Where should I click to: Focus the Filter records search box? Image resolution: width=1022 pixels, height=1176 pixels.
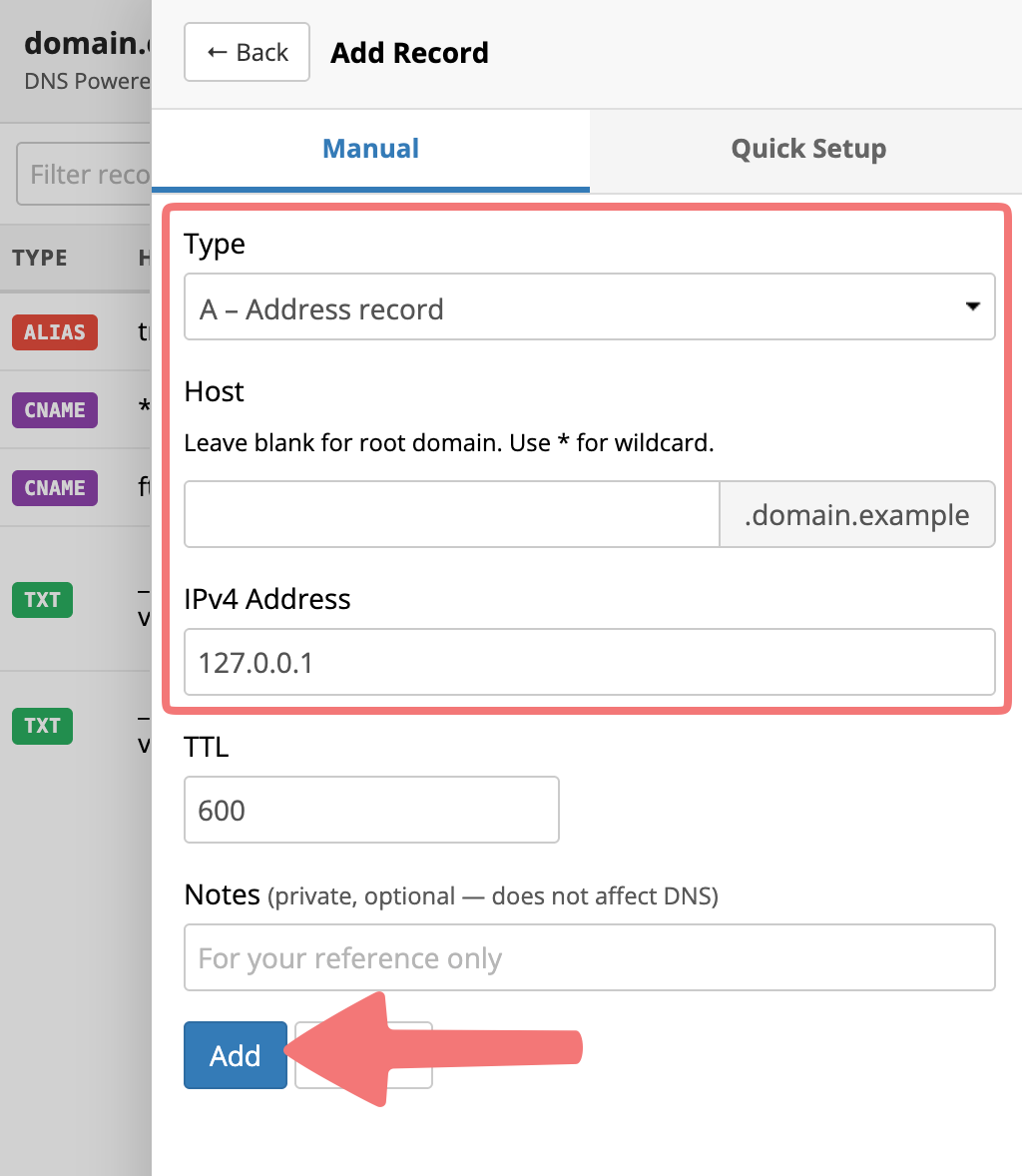click(86, 176)
